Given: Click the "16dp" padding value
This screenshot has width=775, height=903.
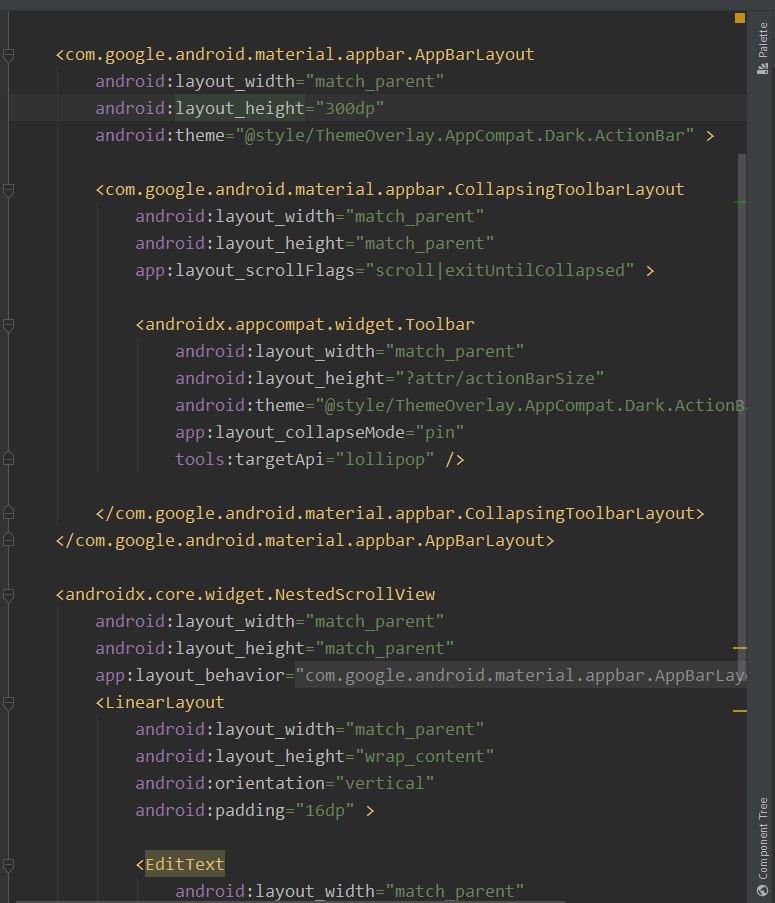Looking at the screenshot, I should (325, 811).
